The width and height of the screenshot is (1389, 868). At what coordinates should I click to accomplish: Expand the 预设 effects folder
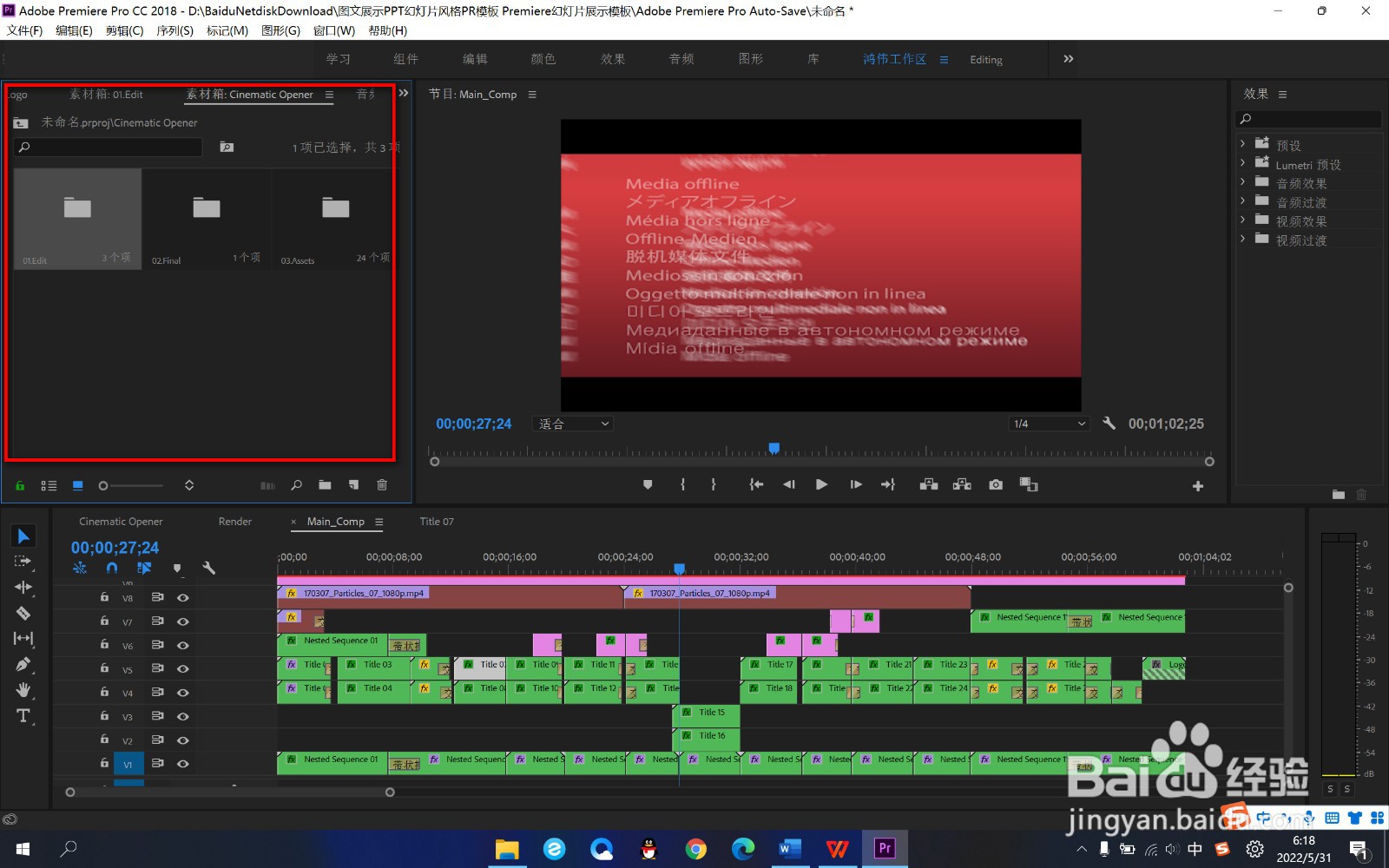[1242, 143]
